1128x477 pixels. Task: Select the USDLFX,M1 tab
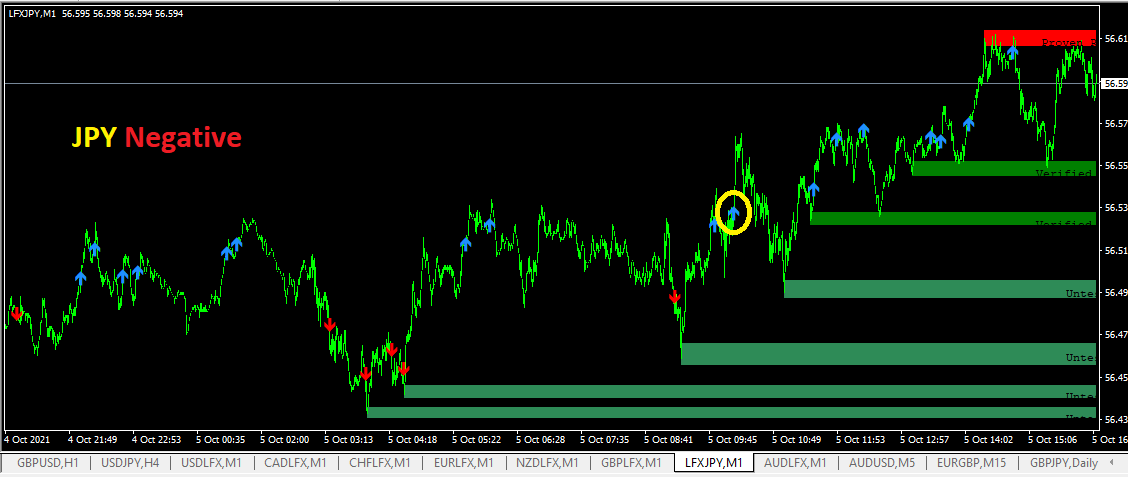pos(213,463)
